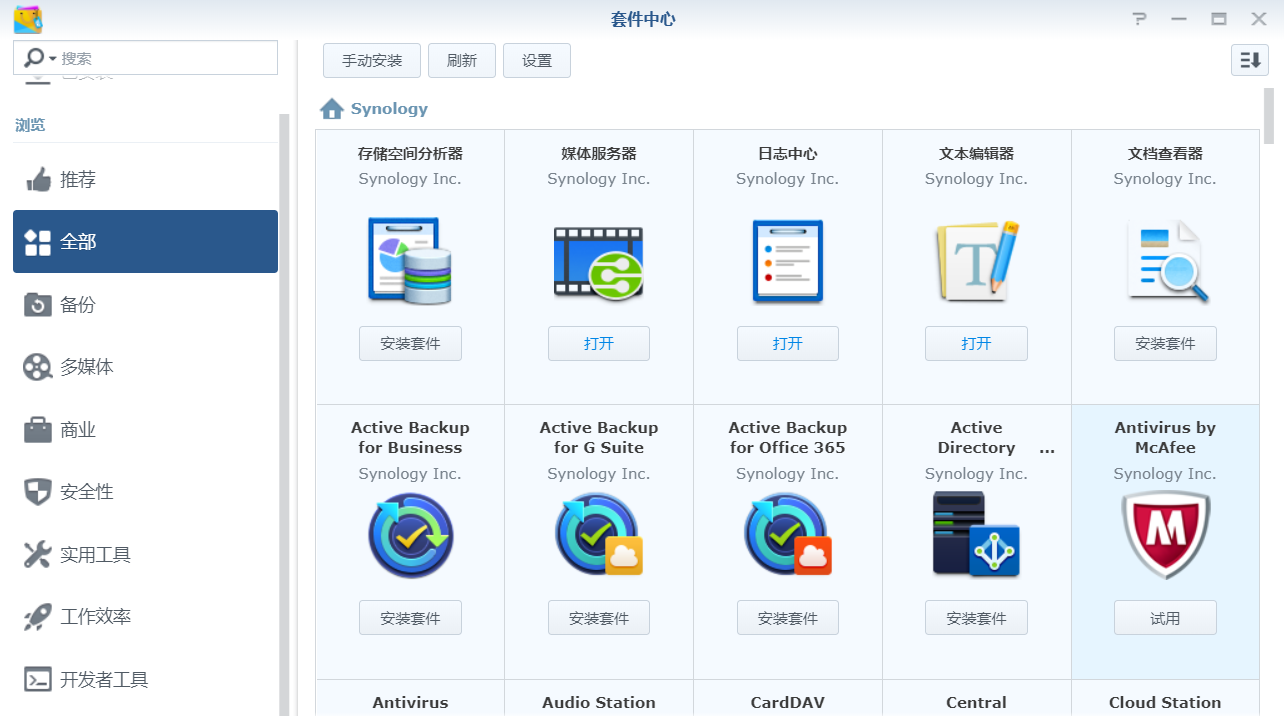This screenshot has height=716, width=1284.
Task: Install Active Backup for Office 365 package
Action: click(x=787, y=618)
